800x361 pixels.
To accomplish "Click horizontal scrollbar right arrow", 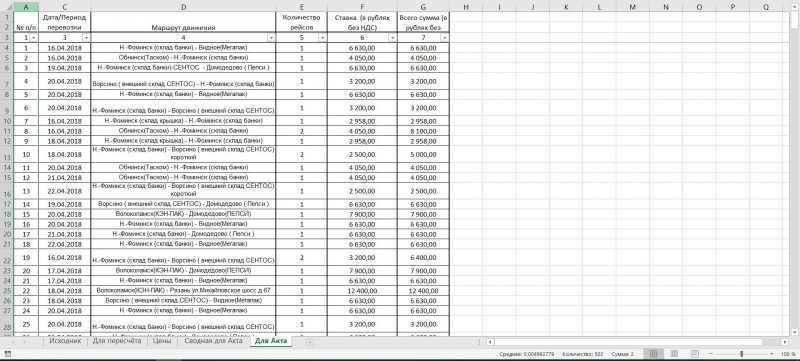I will pyautogui.click(x=784, y=342).
